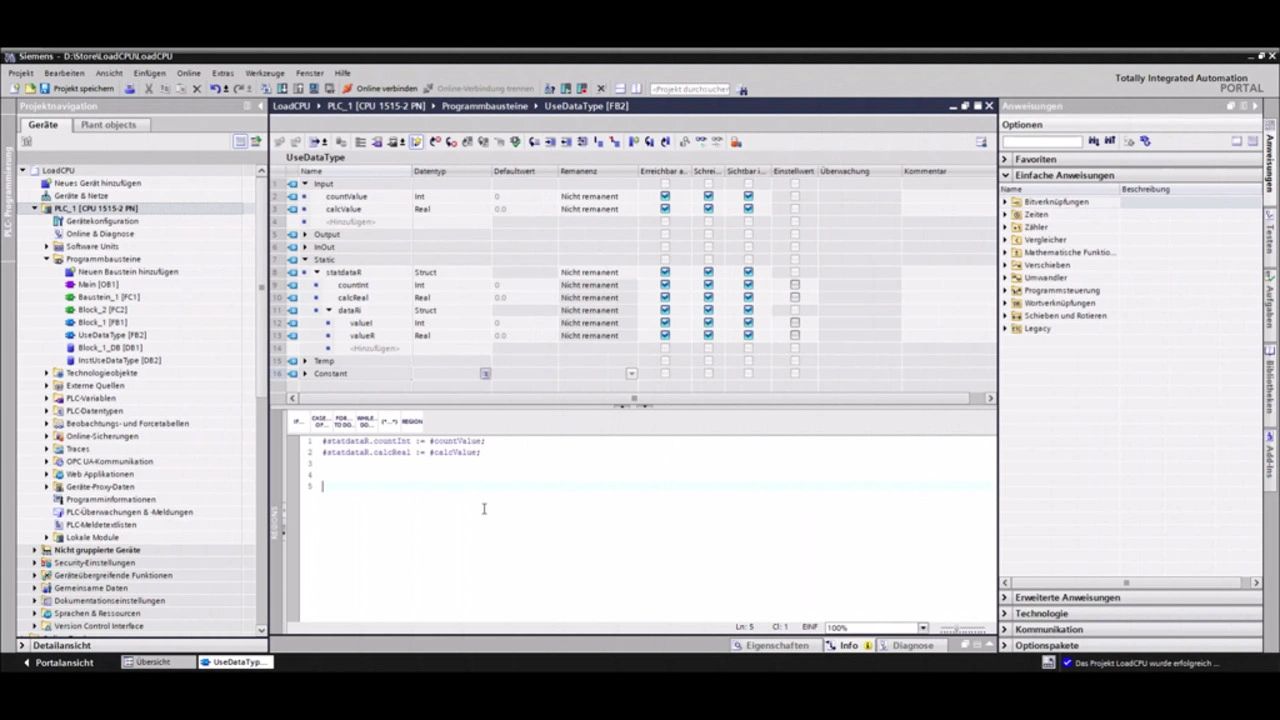Toggle 'Erreichbar' checkbox for countValue row
This screenshot has height=720, width=1280.
coord(665,196)
